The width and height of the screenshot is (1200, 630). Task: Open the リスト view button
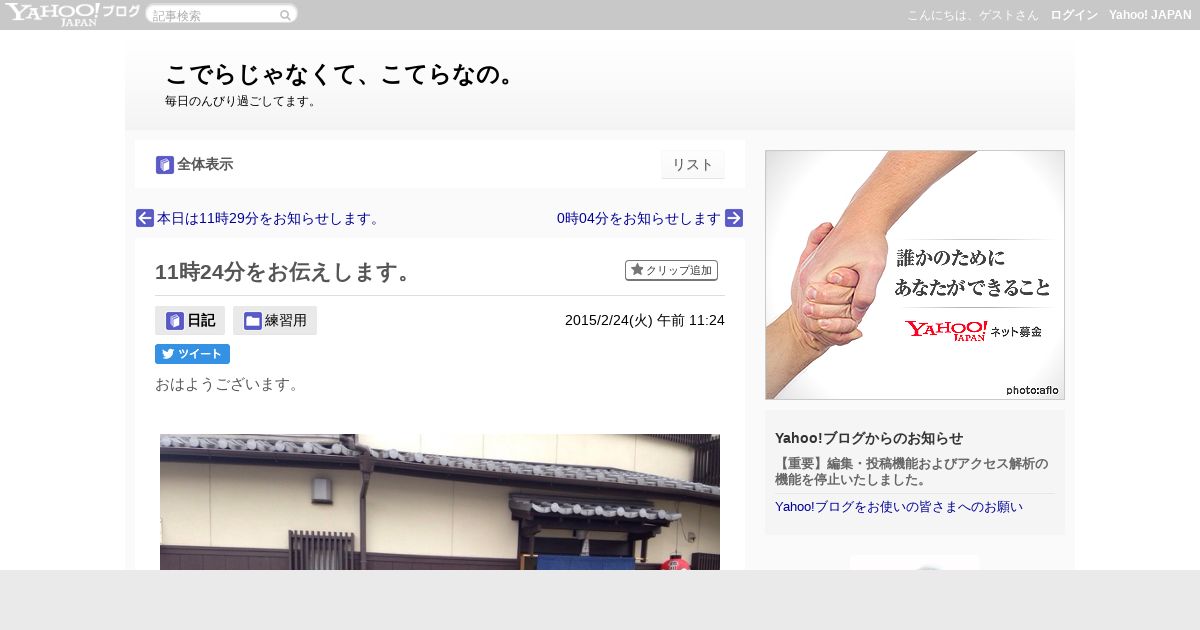pos(692,165)
